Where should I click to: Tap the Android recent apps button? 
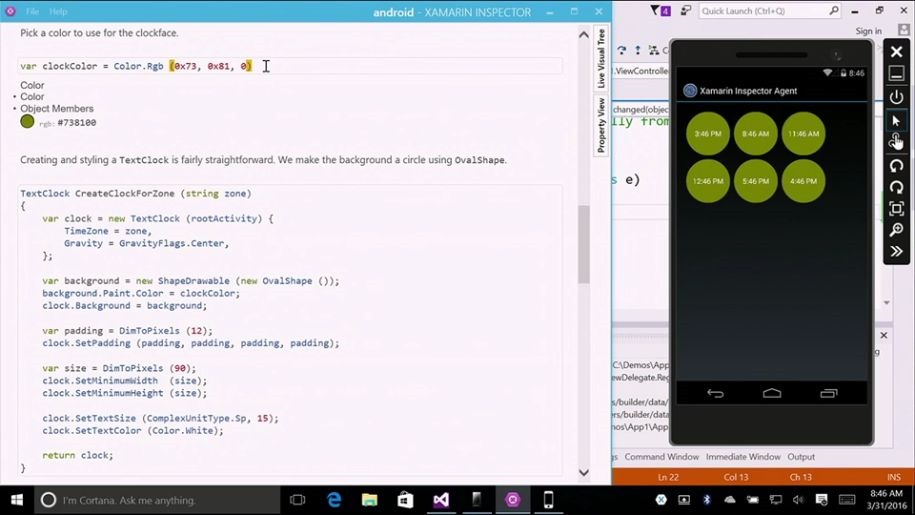point(829,393)
